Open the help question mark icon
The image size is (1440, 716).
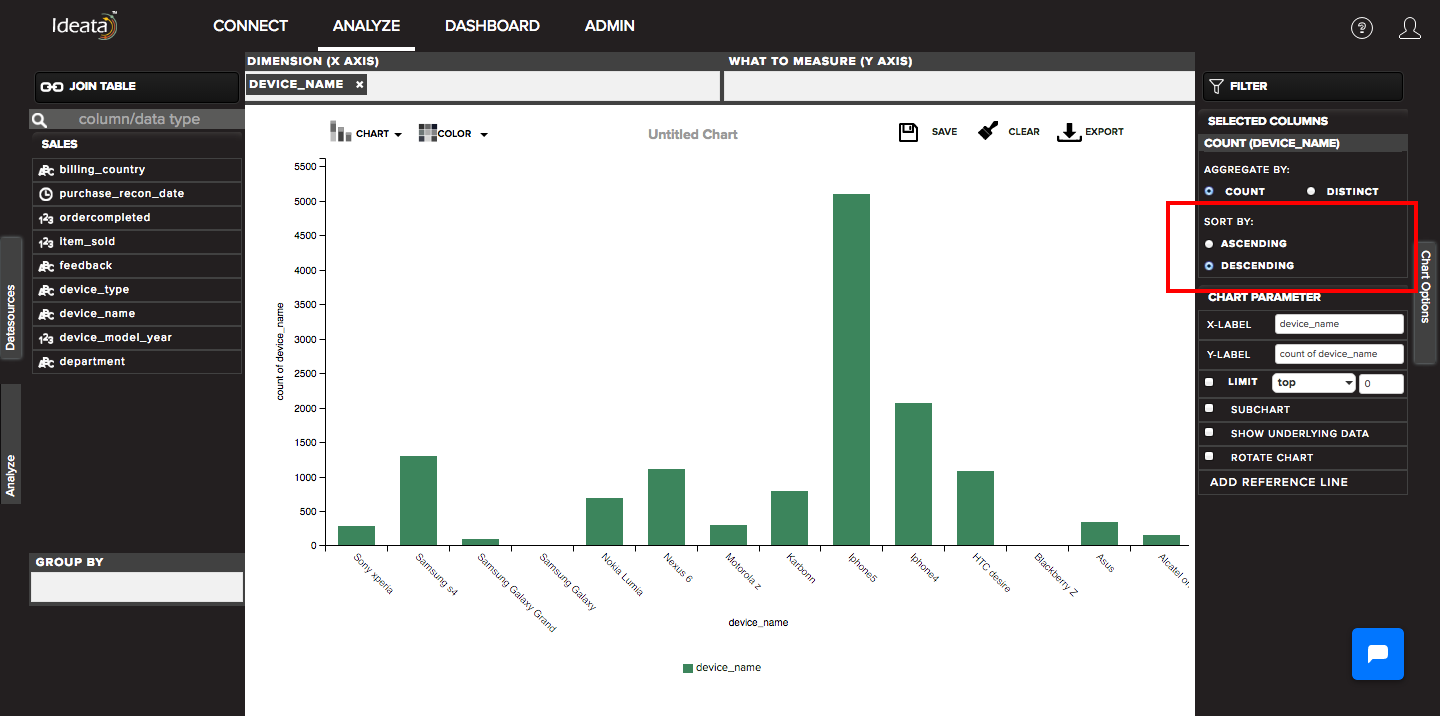point(1362,28)
